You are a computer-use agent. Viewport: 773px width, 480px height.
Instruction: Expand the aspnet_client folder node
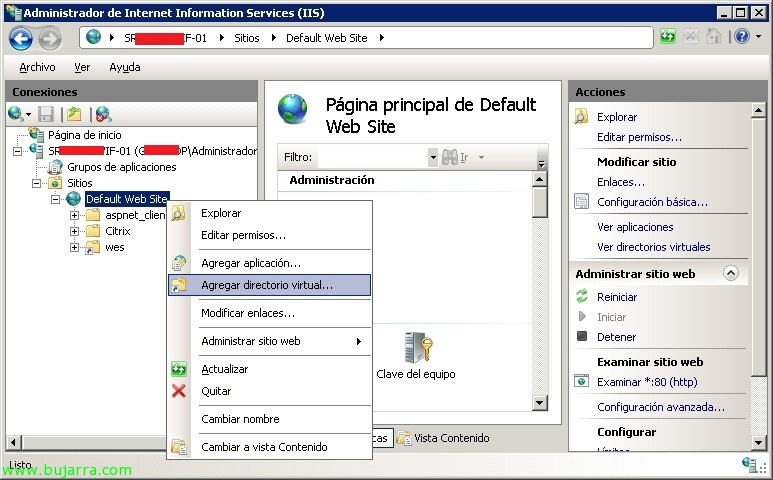tap(74, 215)
